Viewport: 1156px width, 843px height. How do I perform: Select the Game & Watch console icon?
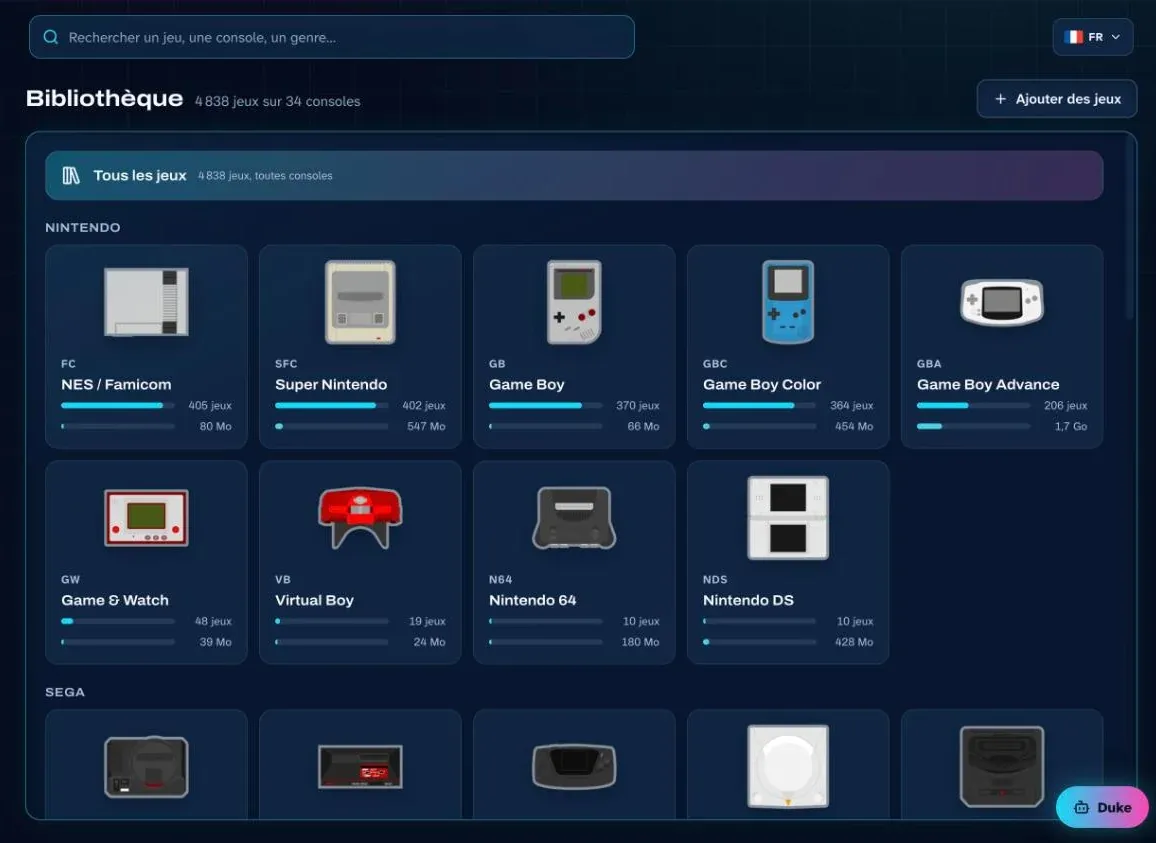click(x=146, y=518)
